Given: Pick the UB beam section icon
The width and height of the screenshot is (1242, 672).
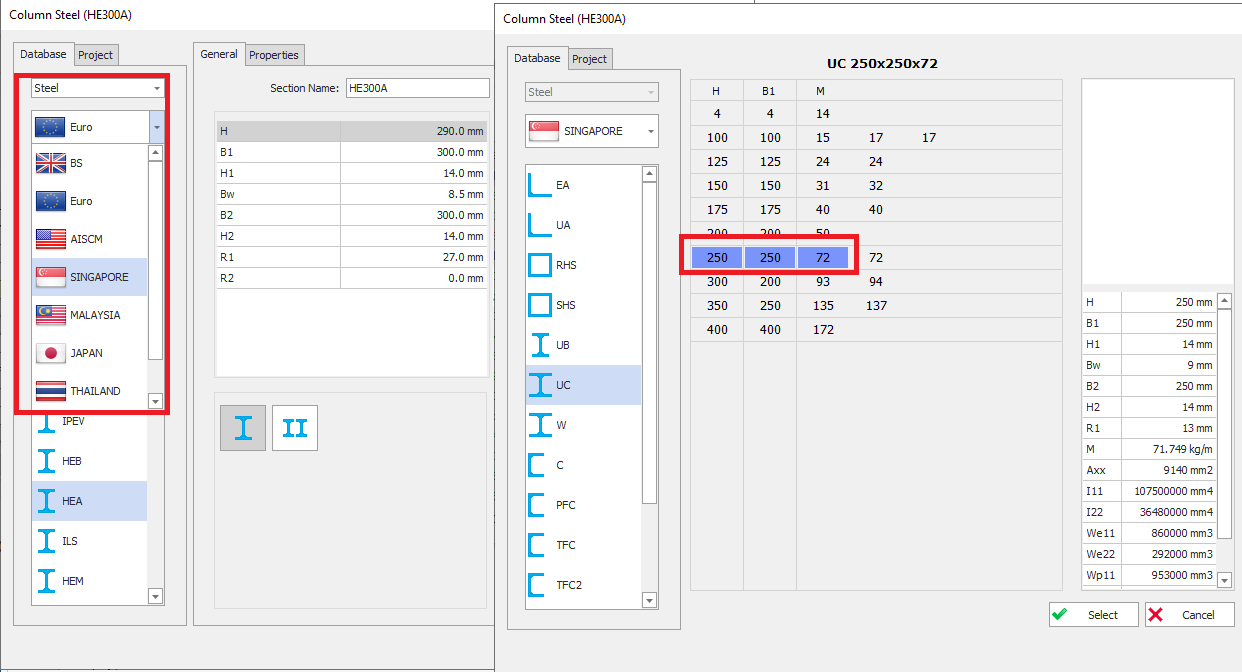Looking at the screenshot, I should (540, 345).
